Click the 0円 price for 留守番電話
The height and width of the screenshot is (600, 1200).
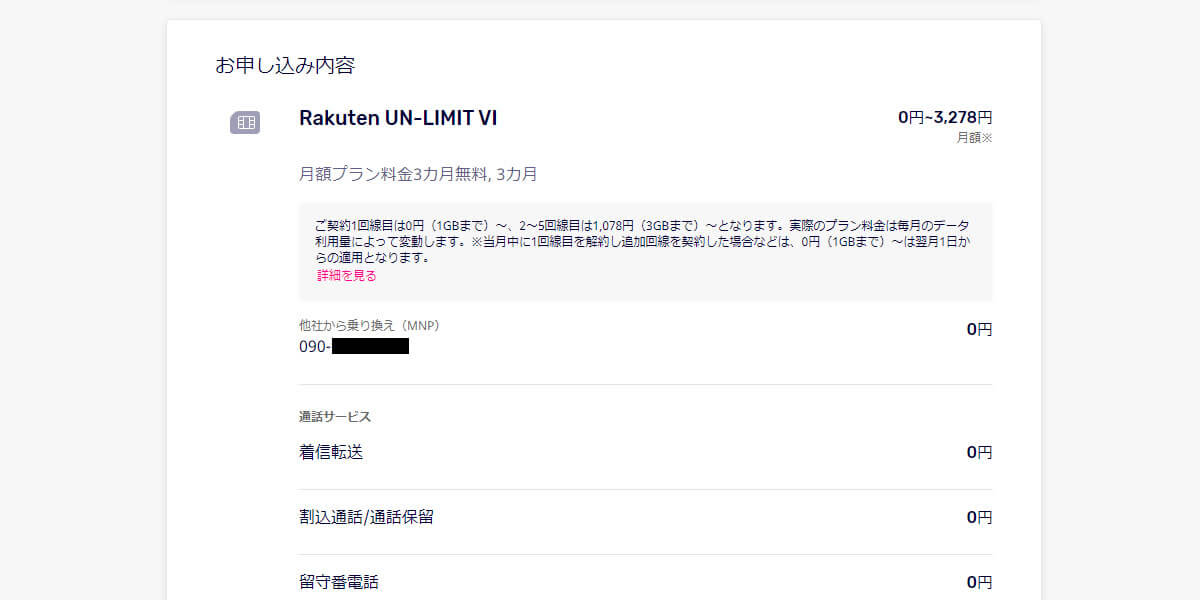click(x=978, y=582)
